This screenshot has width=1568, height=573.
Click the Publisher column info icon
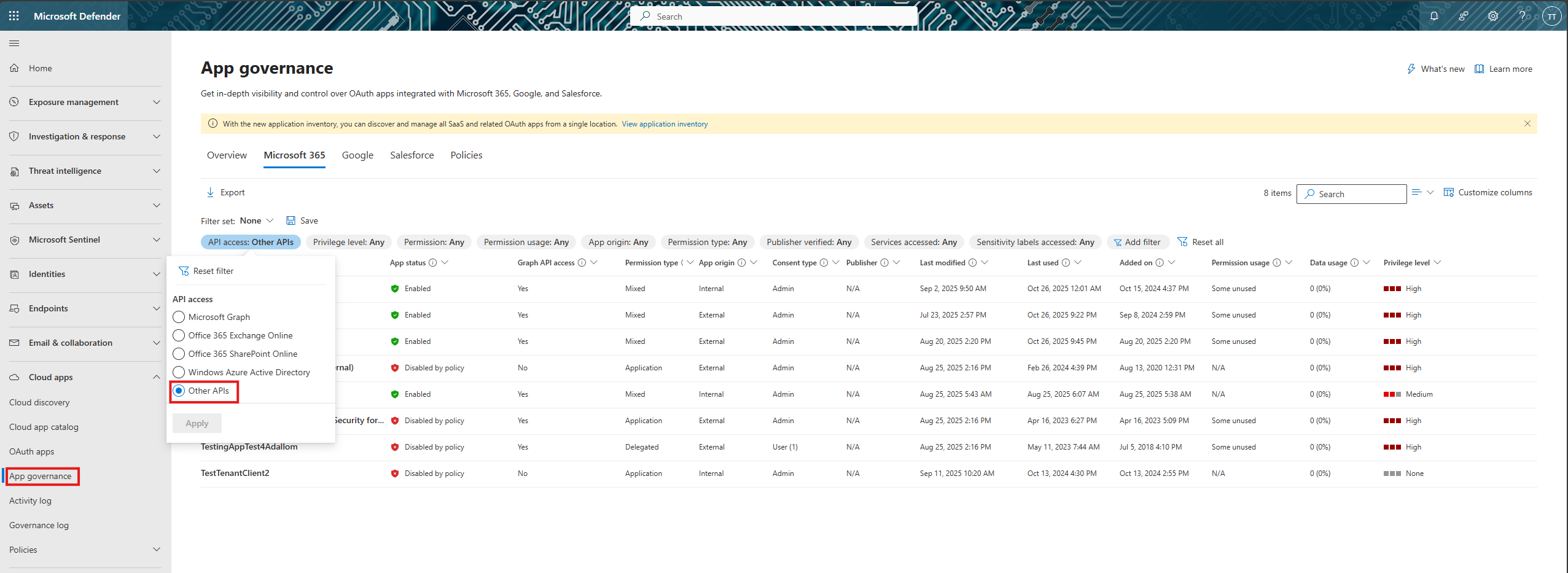(x=884, y=263)
